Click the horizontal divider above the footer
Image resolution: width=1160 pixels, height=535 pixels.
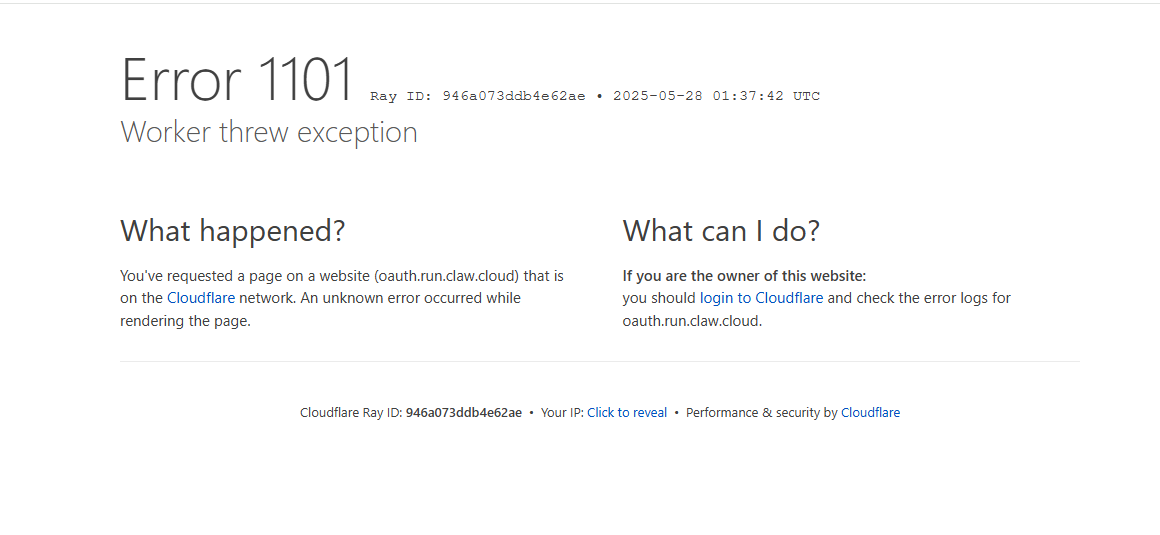pos(600,362)
